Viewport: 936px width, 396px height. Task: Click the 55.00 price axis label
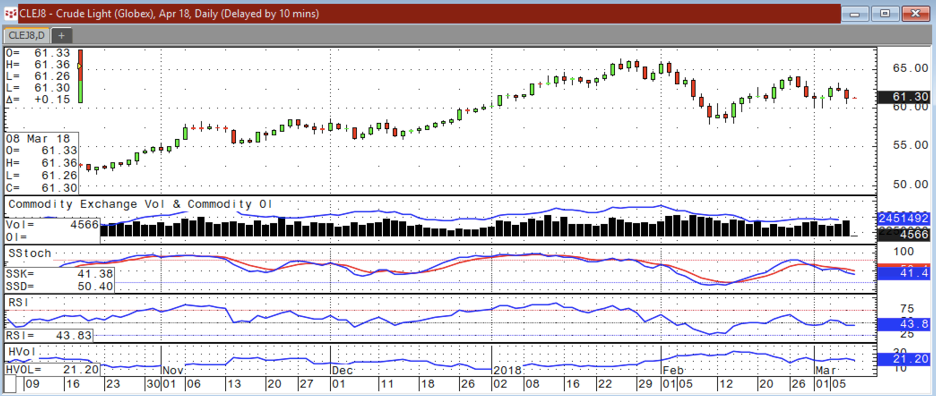[910, 145]
